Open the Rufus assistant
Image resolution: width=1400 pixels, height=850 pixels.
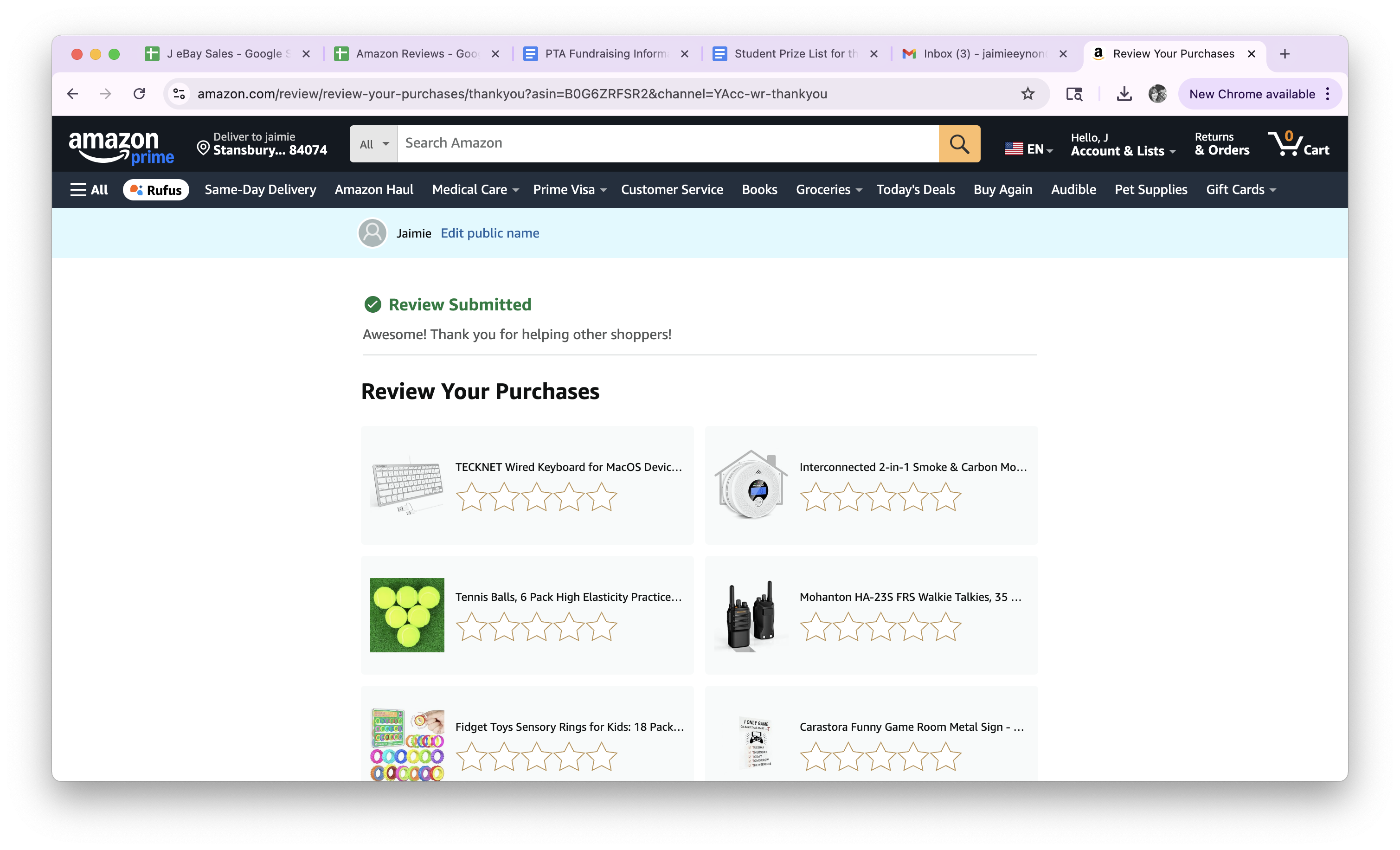[156, 190]
